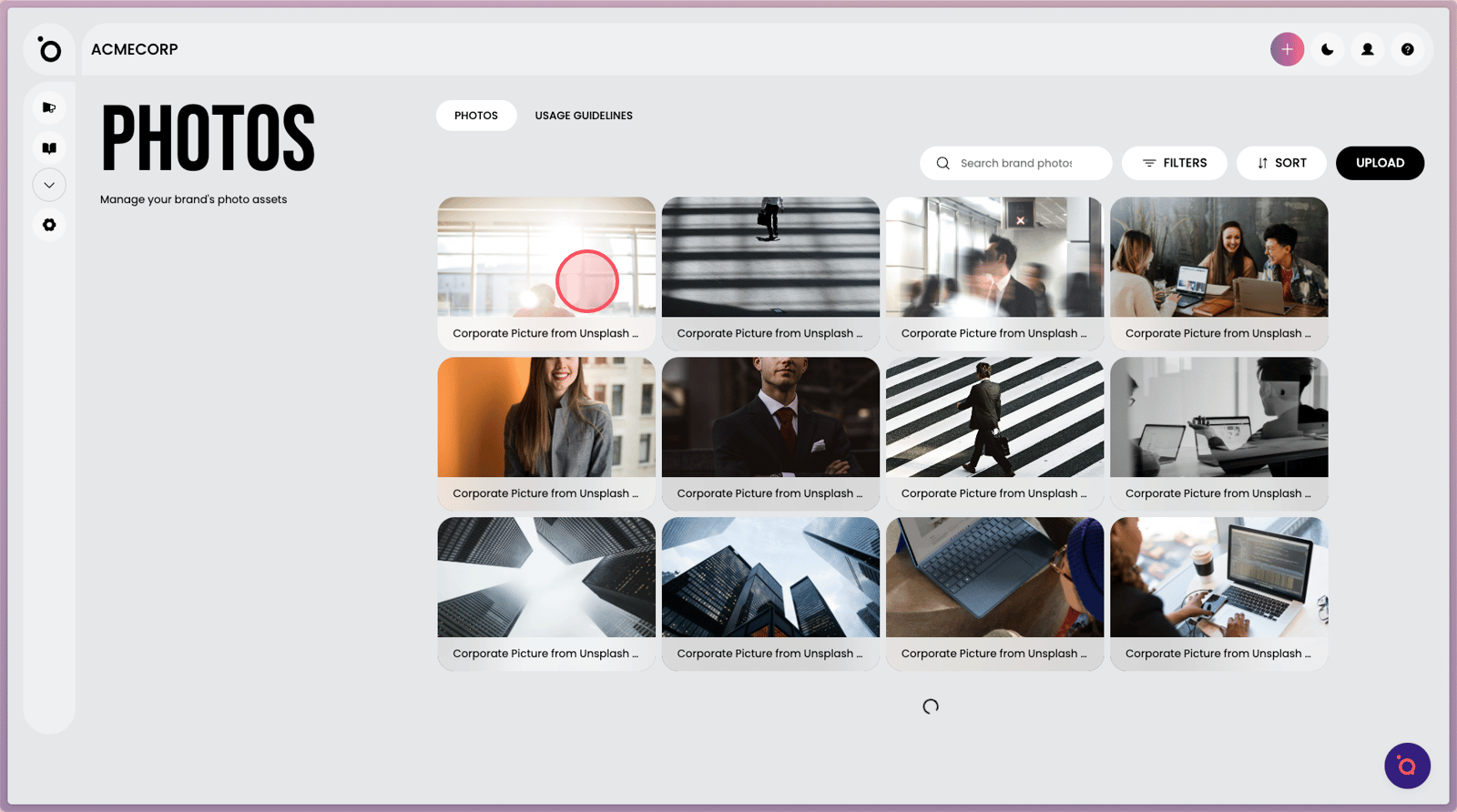
Task: Click the app logo in top-left corner
Action: (49, 50)
